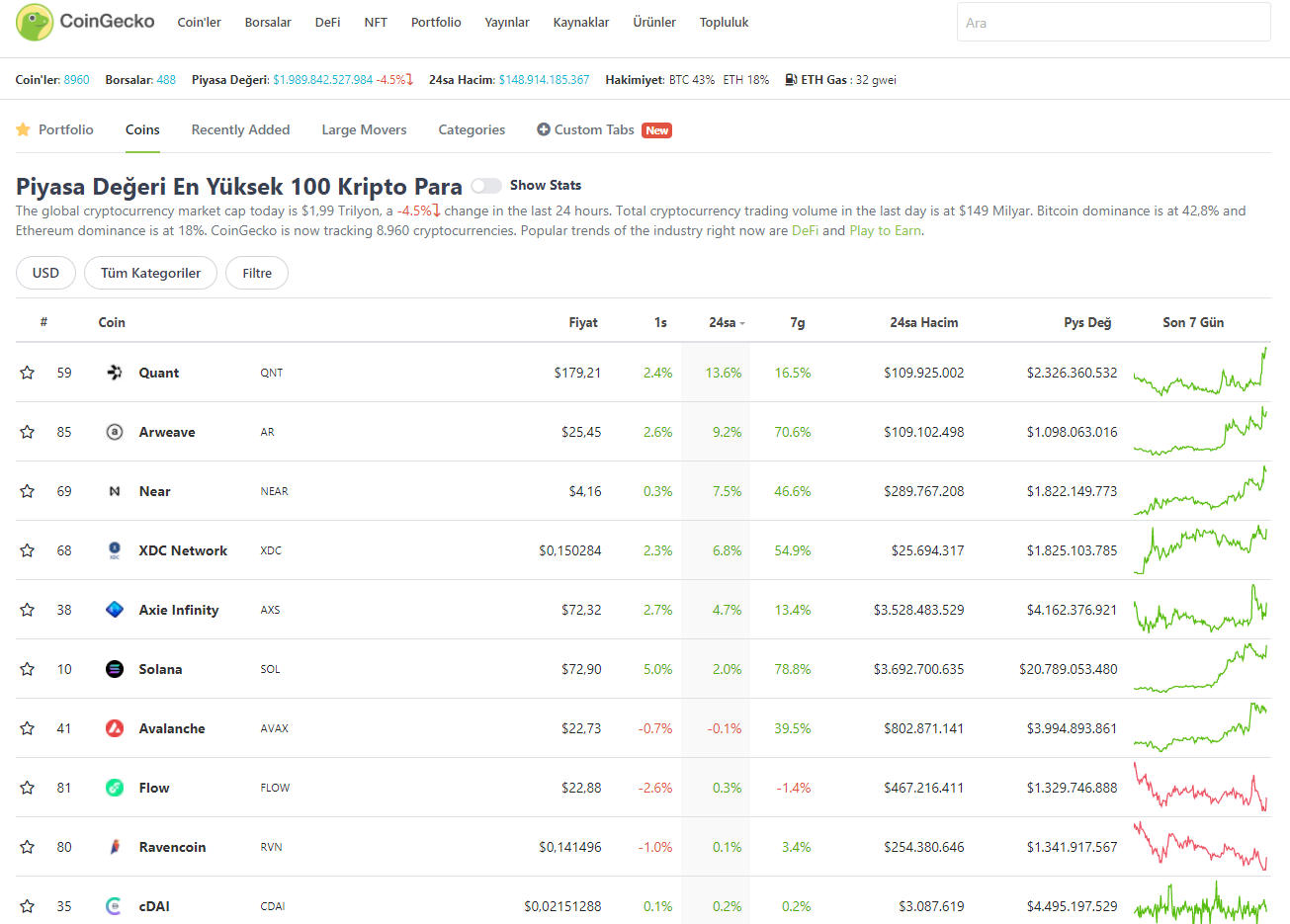This screenshot has height=924, width=1290.
Task: Open the Kaynaklar menu
Action: [x=581, y=22]
